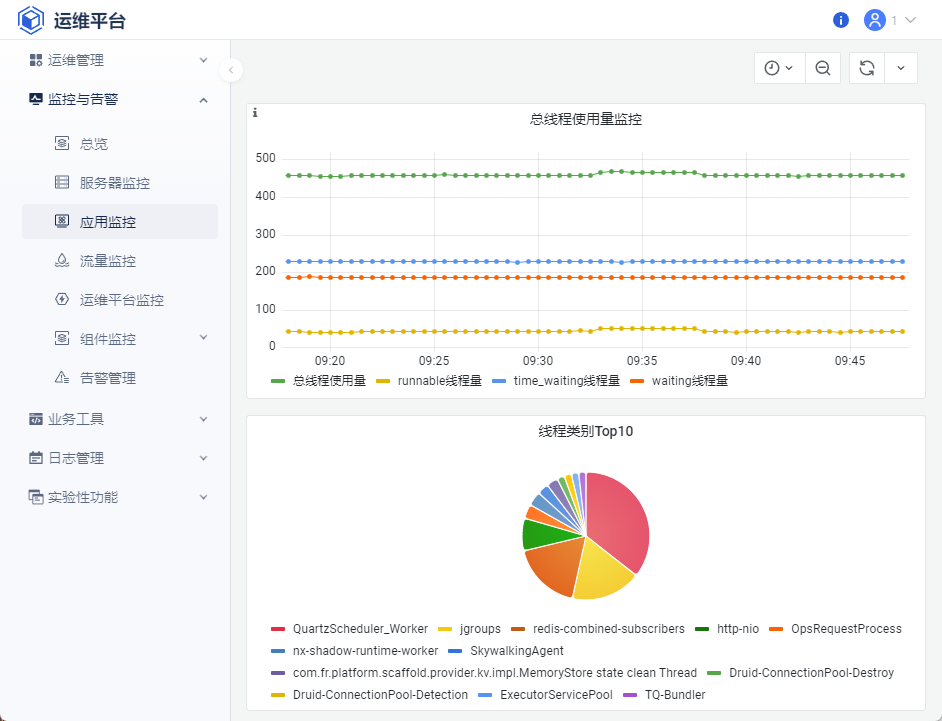Click the 线程类别Top10 panel title
This screenshot has height=721, width=942.
point(585,432)
